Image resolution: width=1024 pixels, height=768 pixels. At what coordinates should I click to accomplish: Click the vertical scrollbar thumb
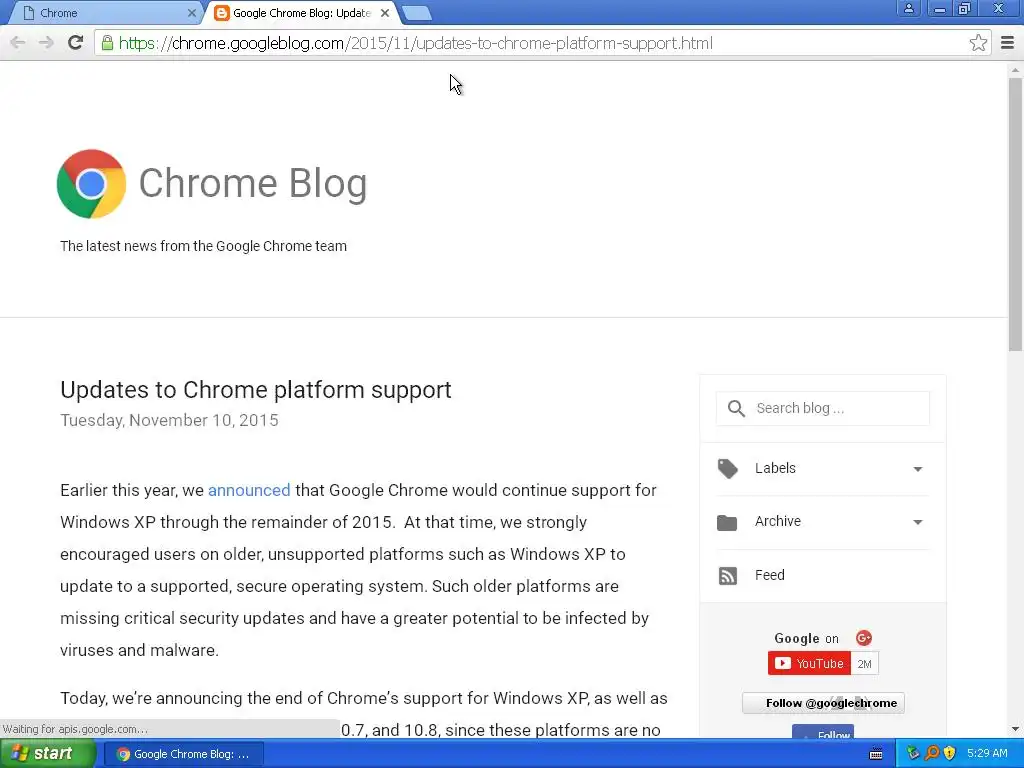(x=1015, y=214)
